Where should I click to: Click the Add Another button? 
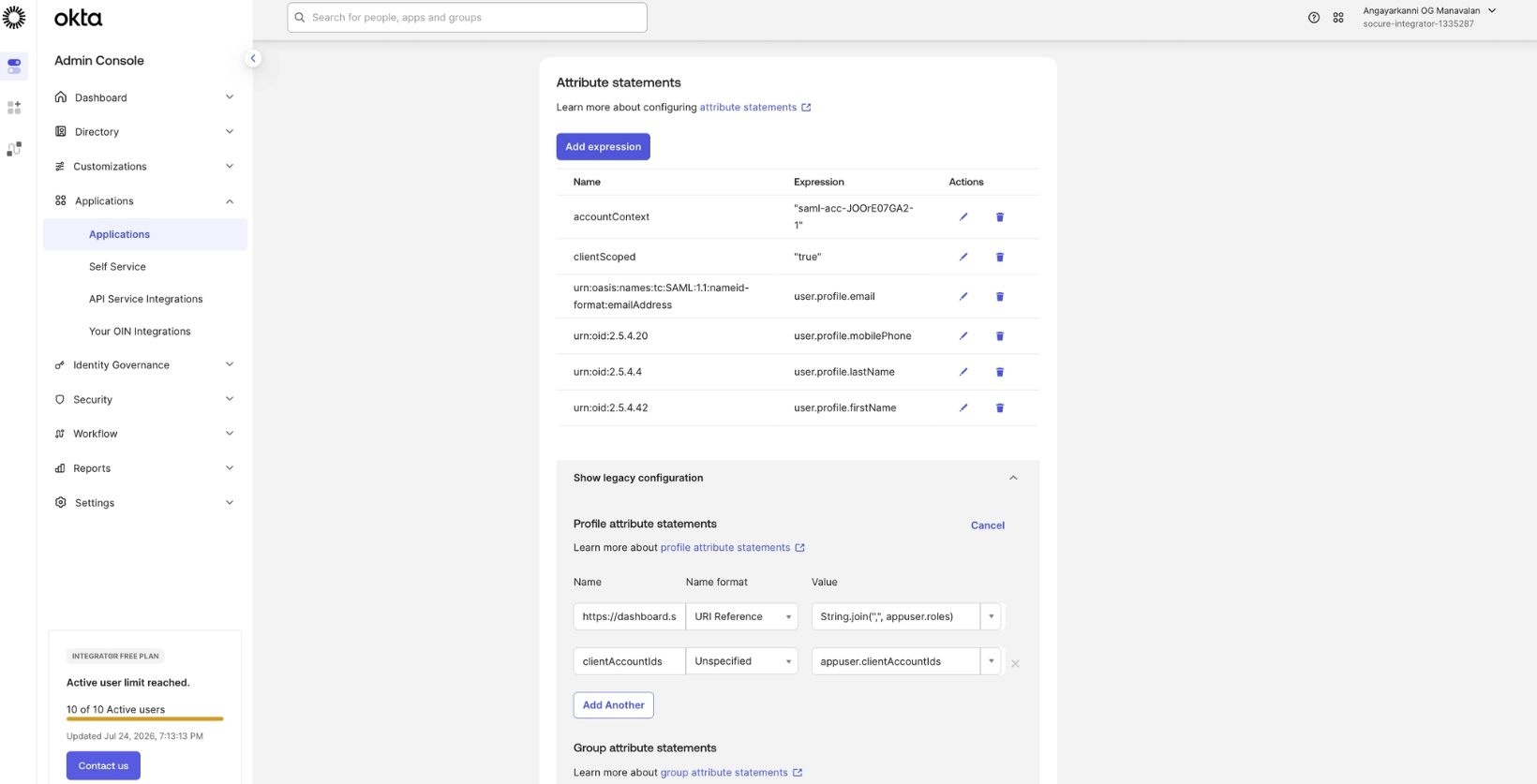[613, 705]
